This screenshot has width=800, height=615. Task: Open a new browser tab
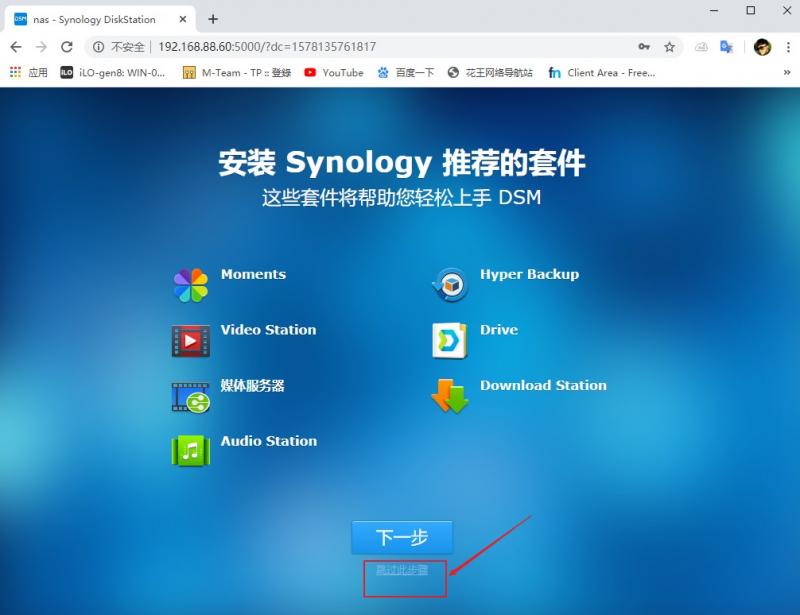pyautogui.click(x=213, y=19)
